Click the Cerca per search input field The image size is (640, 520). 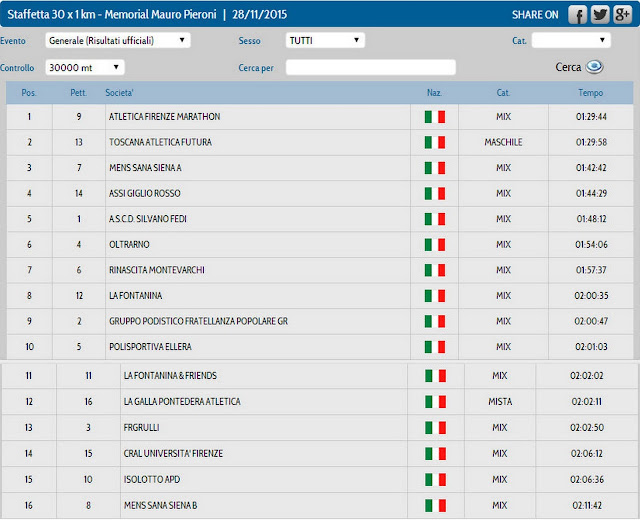click(371, 67)
